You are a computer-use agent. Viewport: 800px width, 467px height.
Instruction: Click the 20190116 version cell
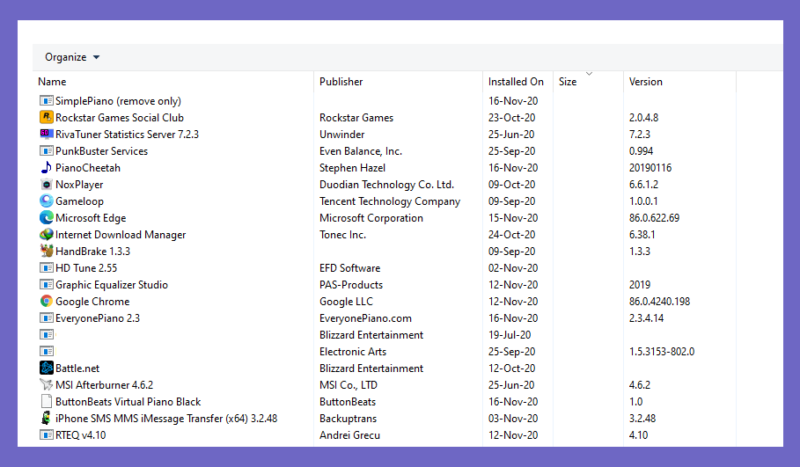[650, 168]
